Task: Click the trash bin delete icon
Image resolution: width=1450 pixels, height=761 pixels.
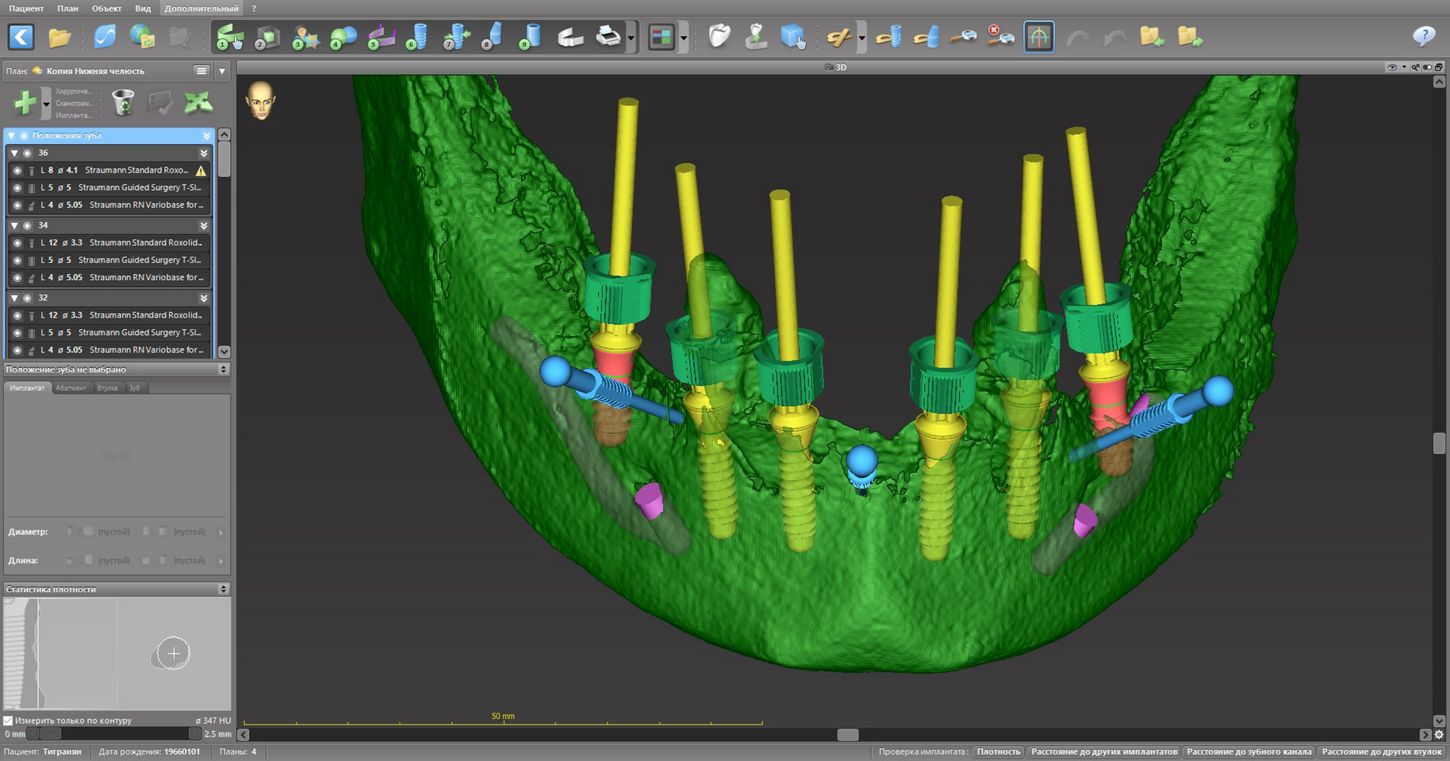Action: tap(122, 102)
